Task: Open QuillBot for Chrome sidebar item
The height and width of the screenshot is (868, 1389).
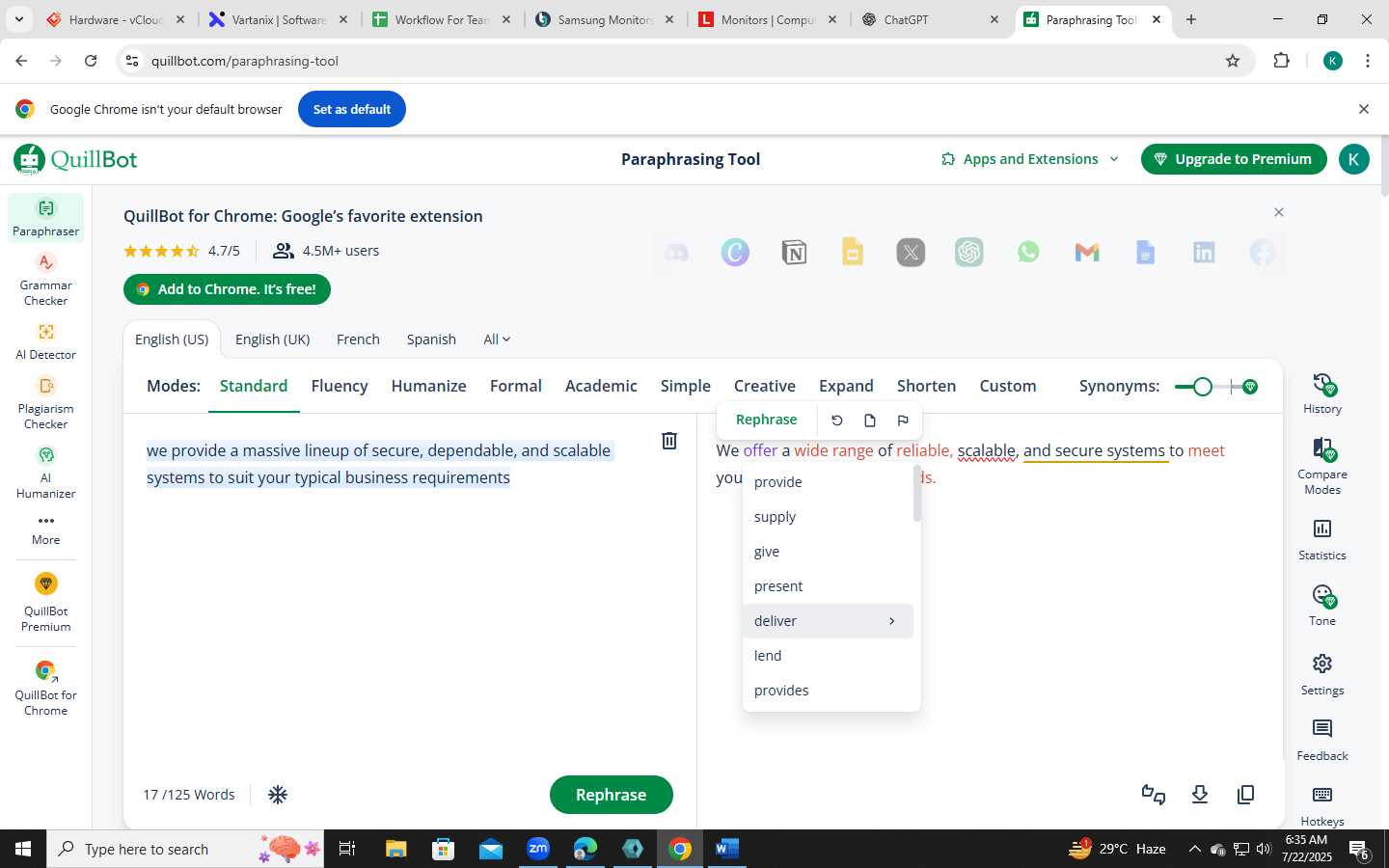Action: click(x=45, y=689)
